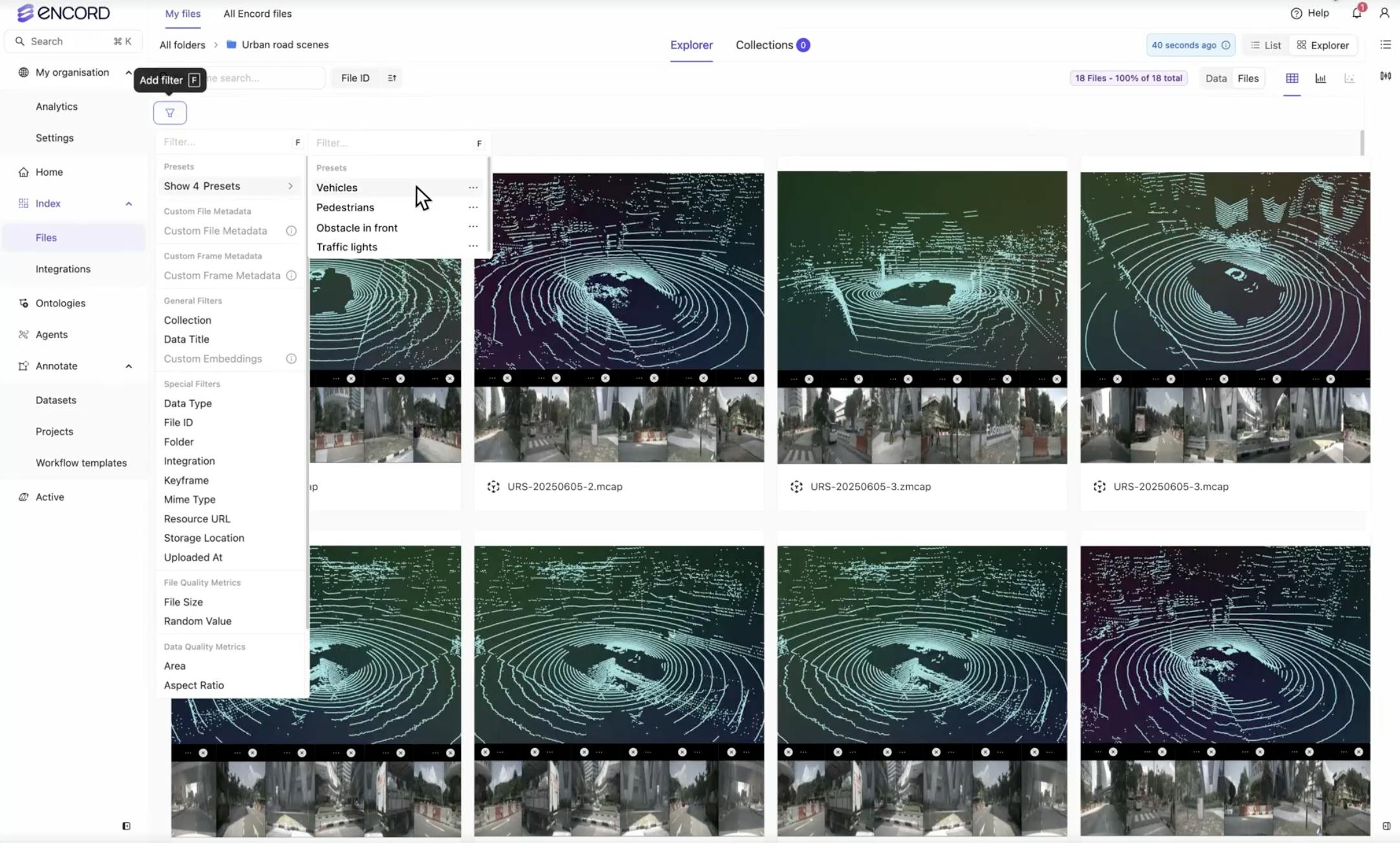Image resolution: width=1400 pixels, height=843 pixels.
Task: Open the user profile icon
Action: tap(1384, 13)
